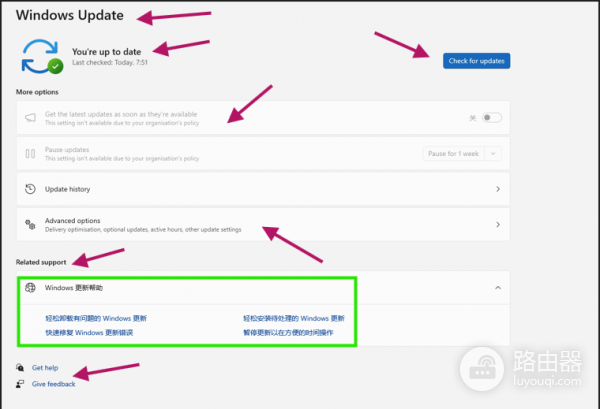
Task: Open Update history via its right chevron
Action: [x=498, y=188]
